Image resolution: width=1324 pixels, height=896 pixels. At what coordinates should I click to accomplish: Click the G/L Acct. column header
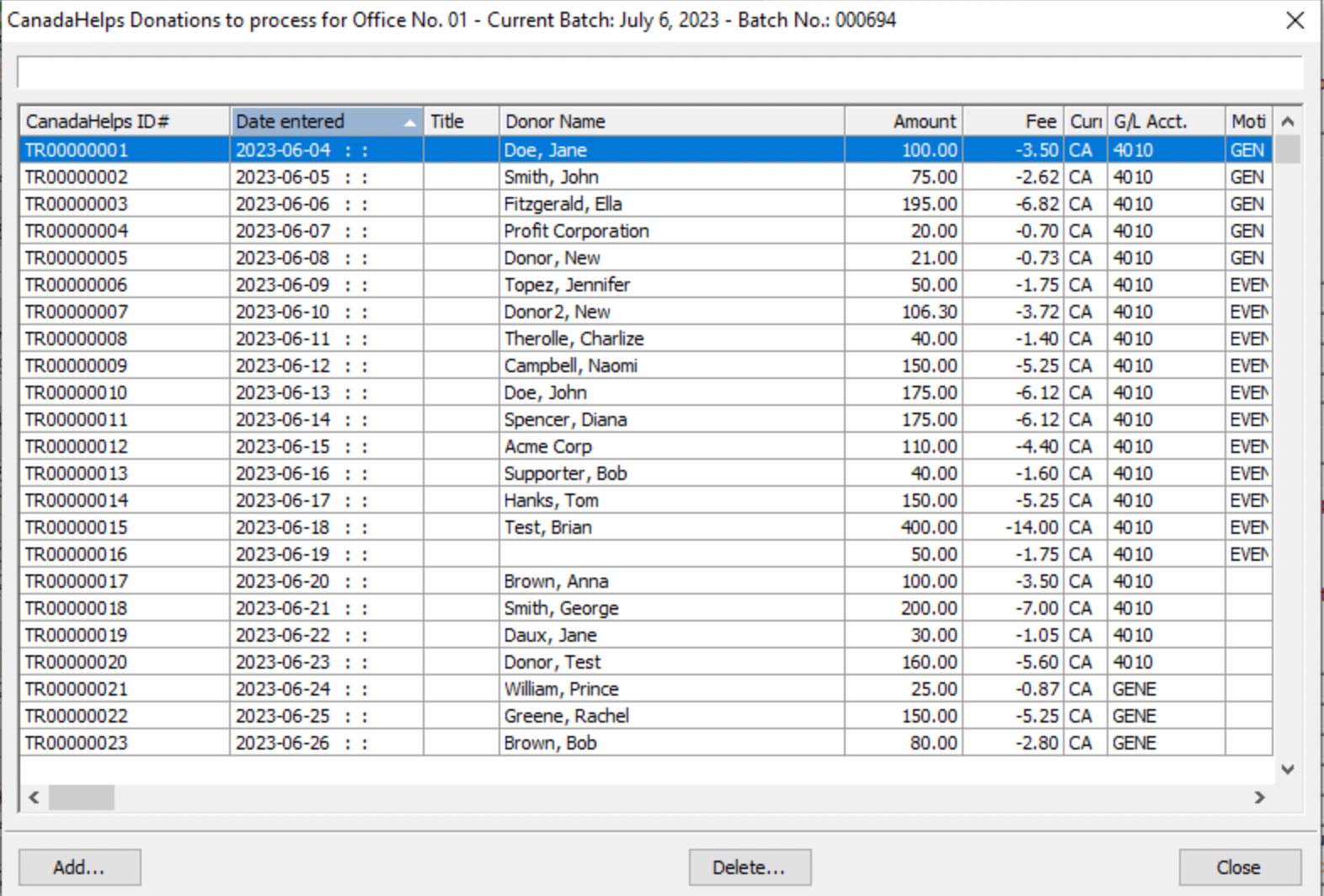point(1167,121)
